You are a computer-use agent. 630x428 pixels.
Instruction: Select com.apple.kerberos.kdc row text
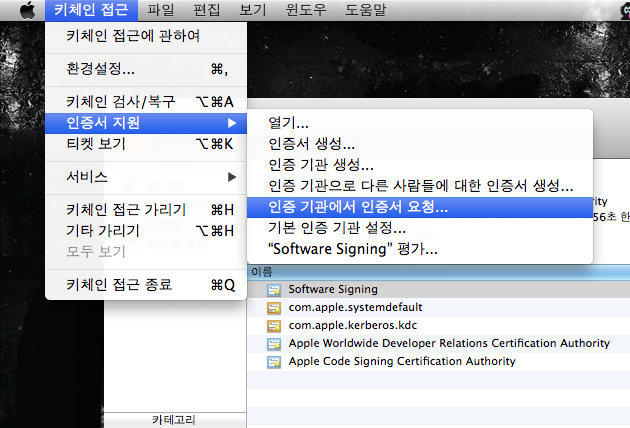353,325
